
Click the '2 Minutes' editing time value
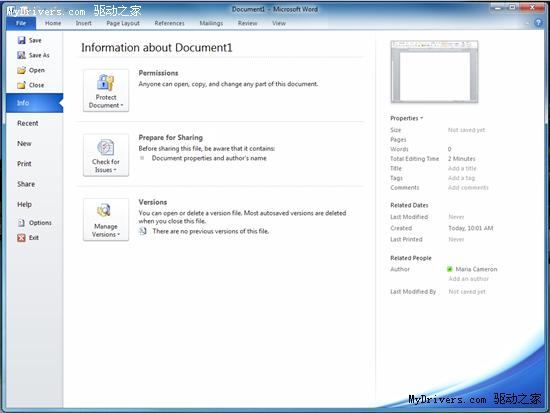tap(462, 159)
